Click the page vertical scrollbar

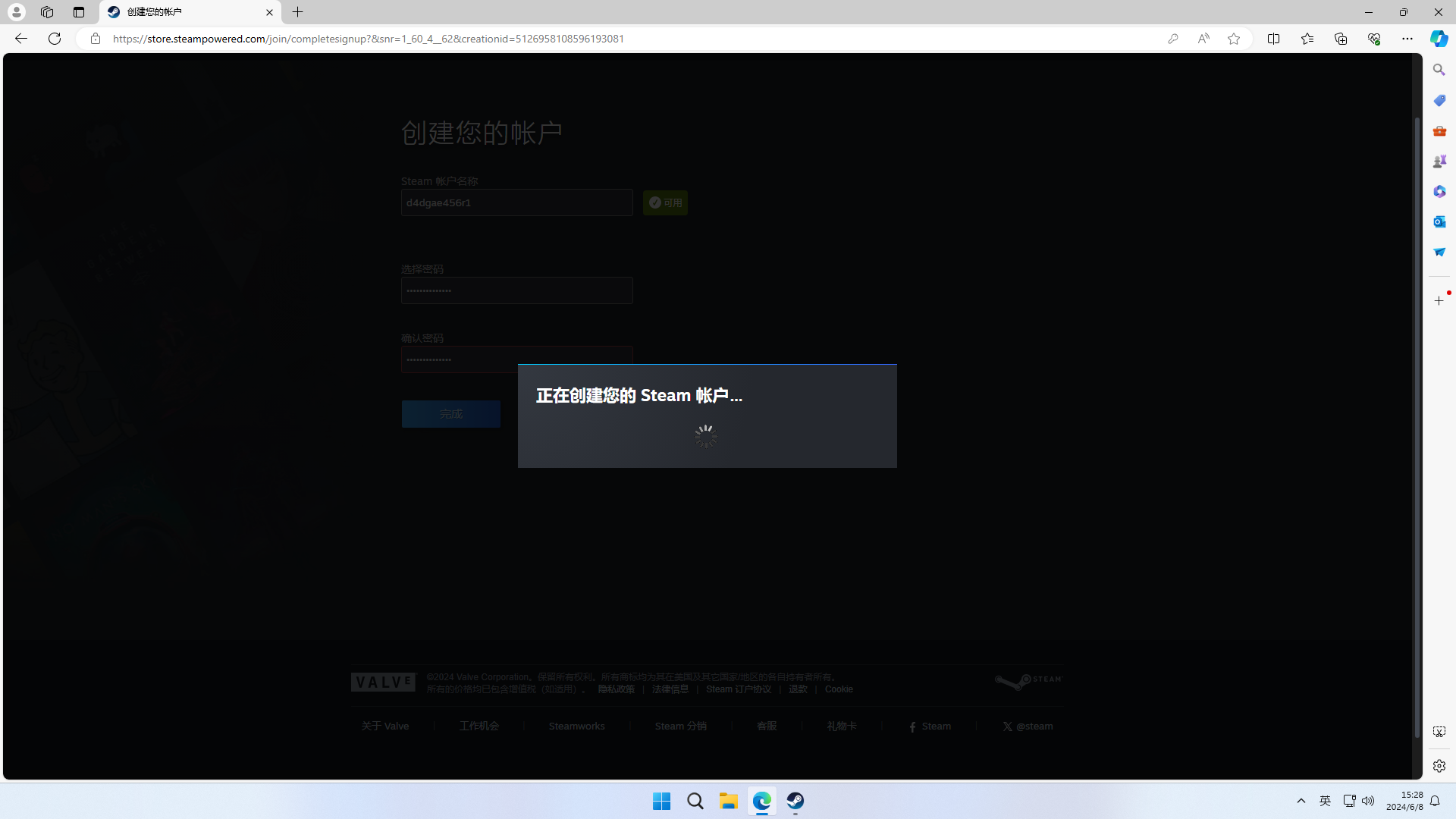tap(1417, 425)
